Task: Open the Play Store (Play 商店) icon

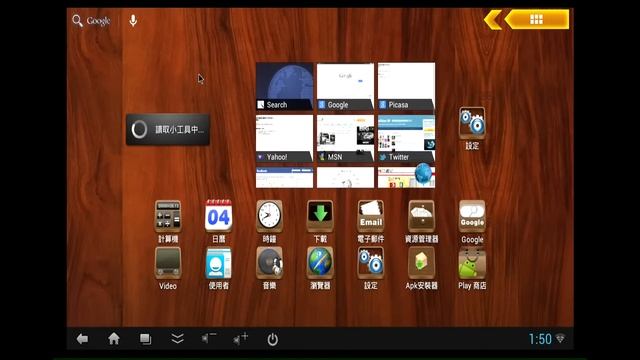Action: (x=472, y=263)
